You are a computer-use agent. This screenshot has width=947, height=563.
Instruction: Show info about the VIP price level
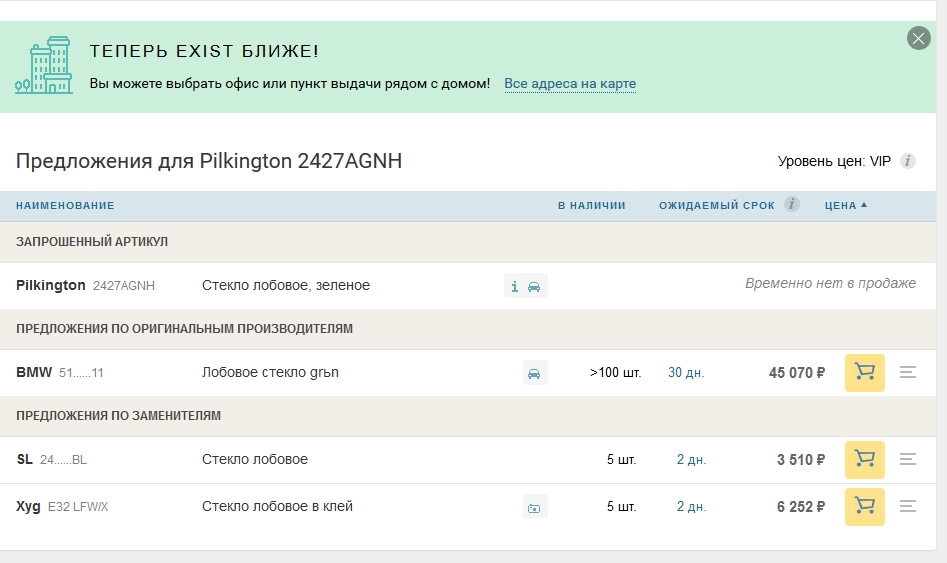(x=907, y=161)
